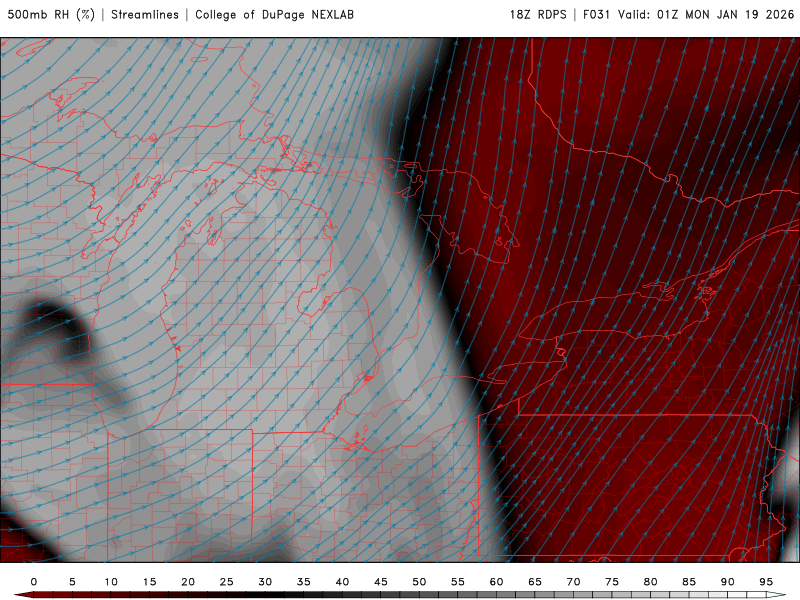
Task: Select the "20" color scale label
Action: pos(188,582)
